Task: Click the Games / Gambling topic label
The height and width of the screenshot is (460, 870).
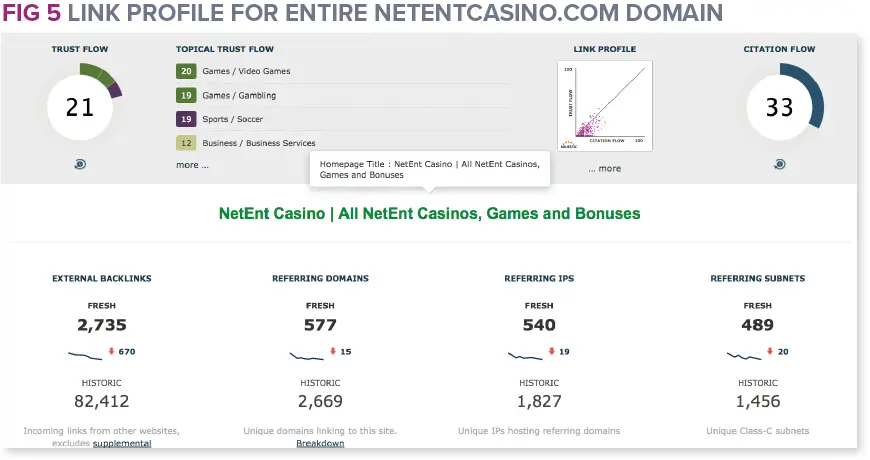Action: pyautogui.click(x=239, y=95)
